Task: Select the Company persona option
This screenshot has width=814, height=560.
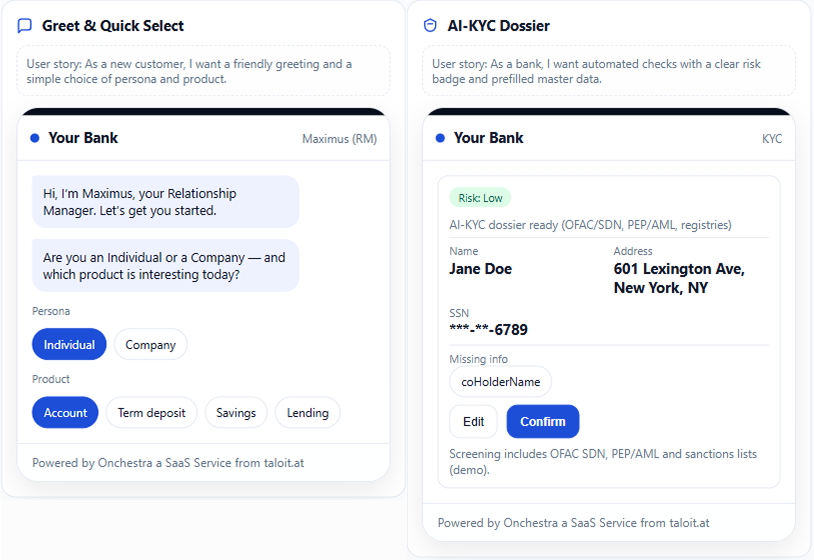Action: 150,344
